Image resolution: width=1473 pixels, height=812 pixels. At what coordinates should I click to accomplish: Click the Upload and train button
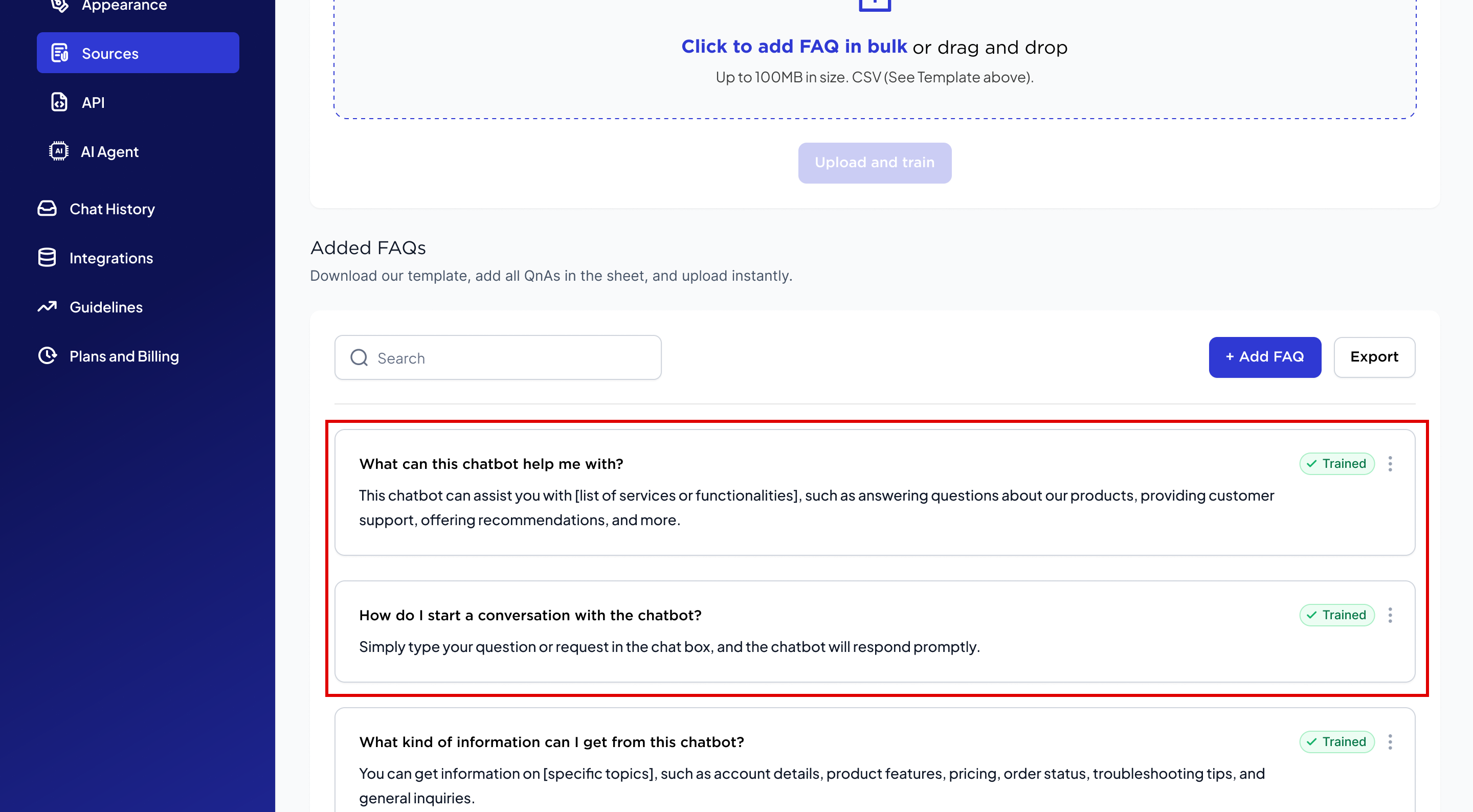tap(874, 163)
